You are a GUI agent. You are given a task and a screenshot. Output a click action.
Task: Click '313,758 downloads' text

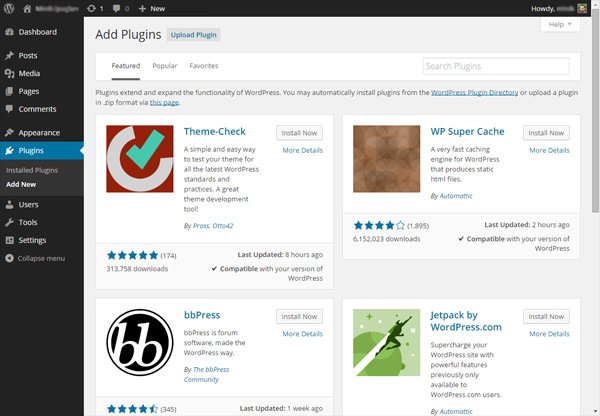[x=137, y=269]
